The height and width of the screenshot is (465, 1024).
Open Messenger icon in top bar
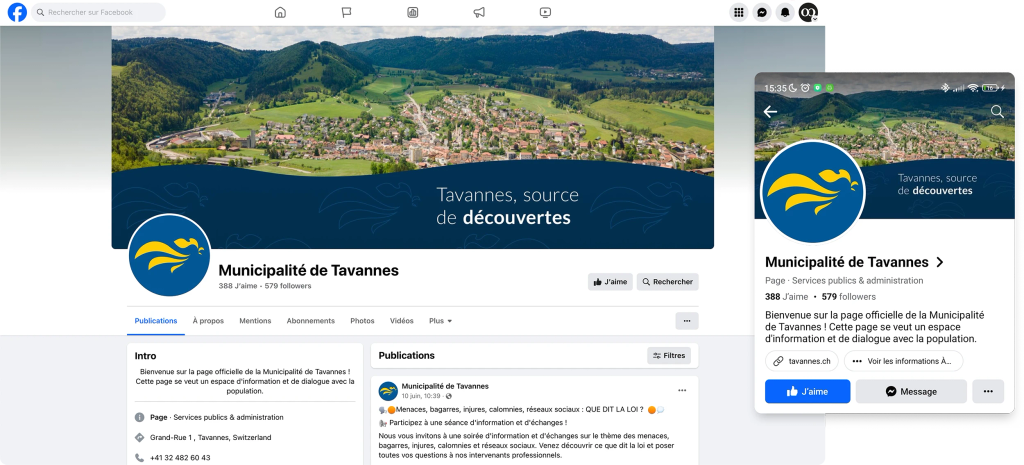[x=761, y=12]
